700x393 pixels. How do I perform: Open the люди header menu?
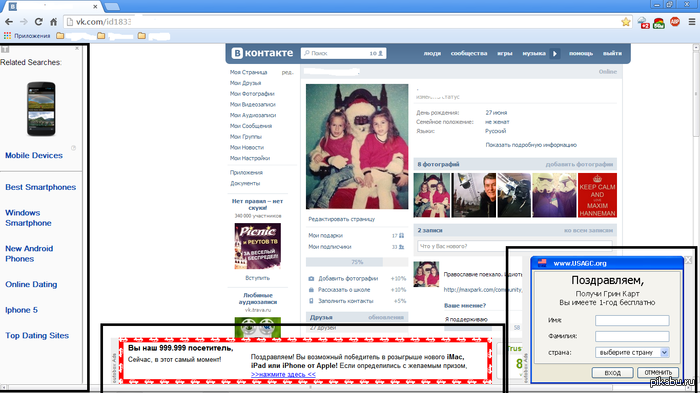click(x=432, y=53)
